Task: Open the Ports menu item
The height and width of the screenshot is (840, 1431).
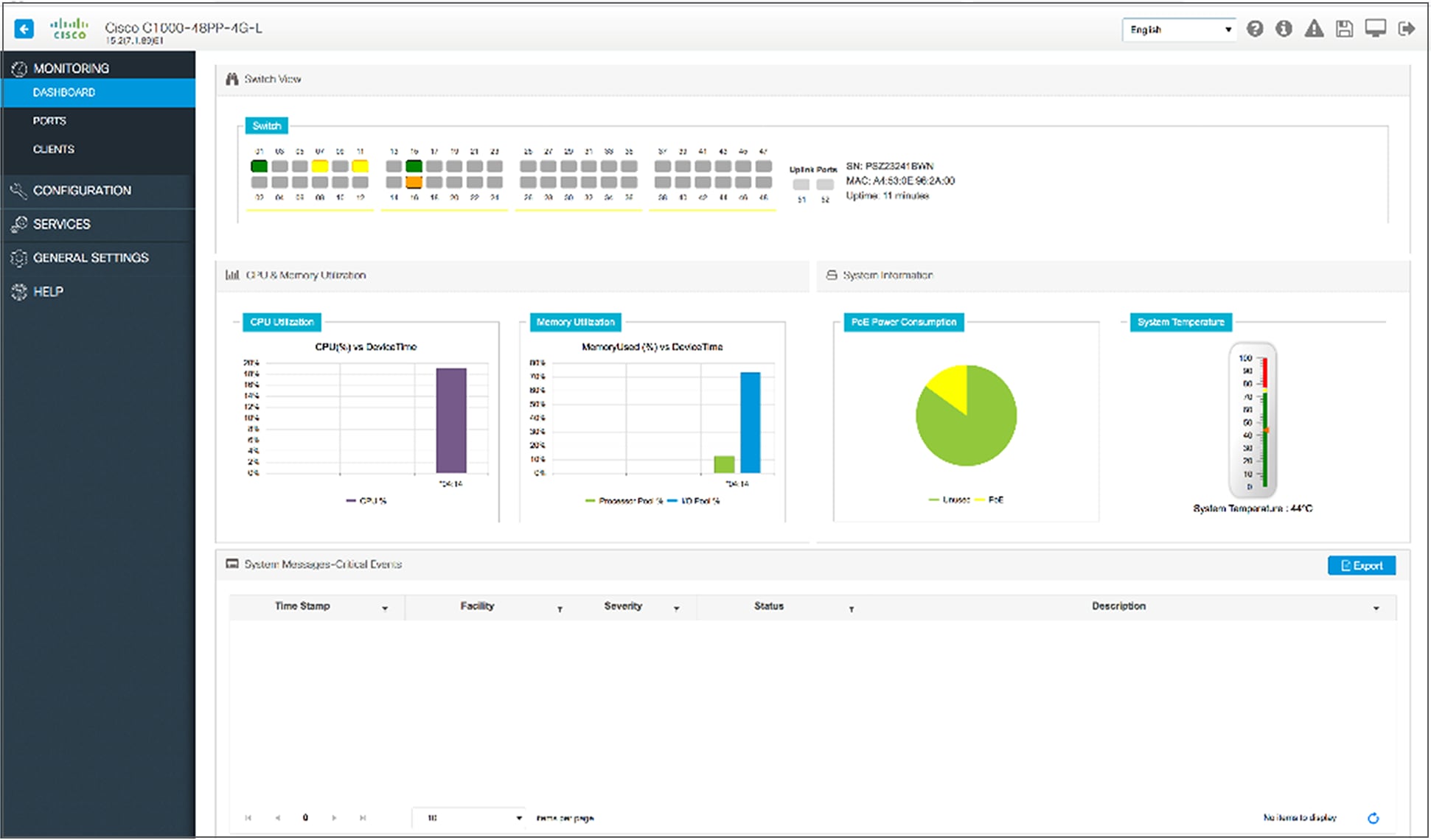Action: (x=49, y=121)
